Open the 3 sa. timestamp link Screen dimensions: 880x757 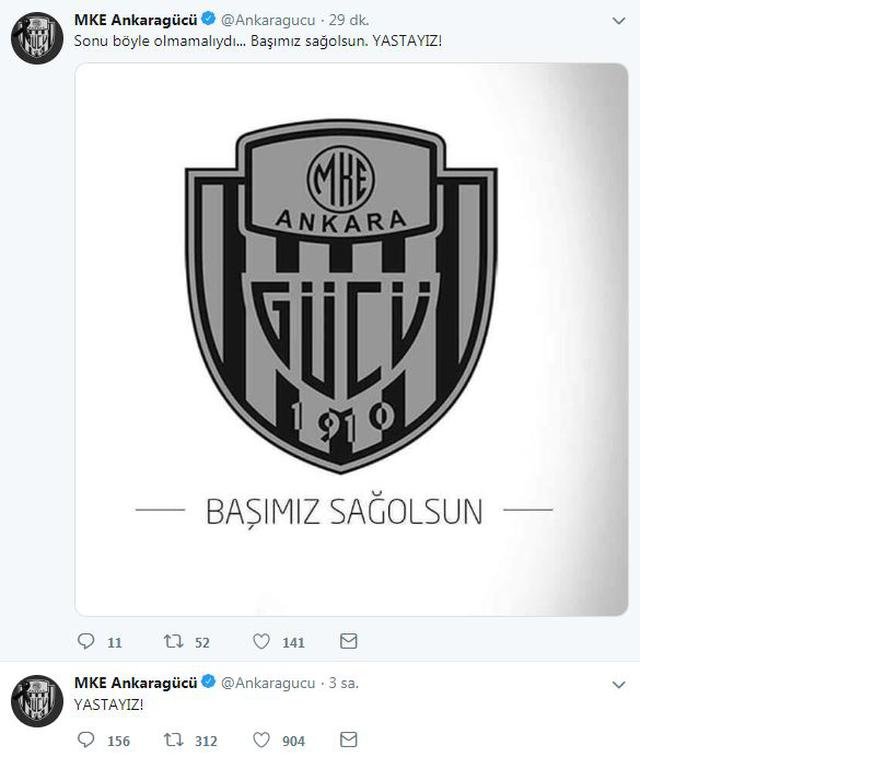tap(343, 683)
